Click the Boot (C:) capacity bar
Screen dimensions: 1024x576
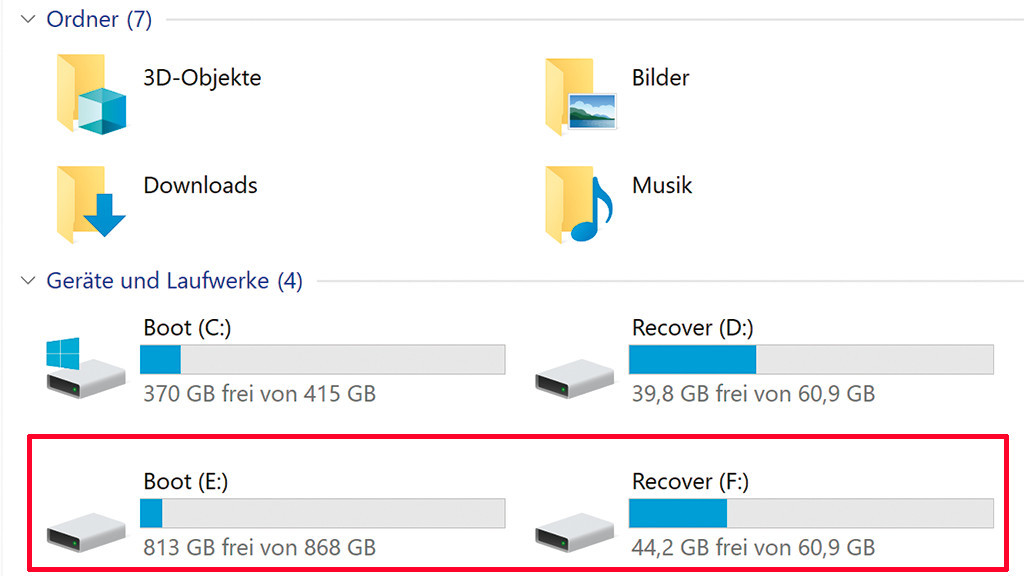(322, 360)
